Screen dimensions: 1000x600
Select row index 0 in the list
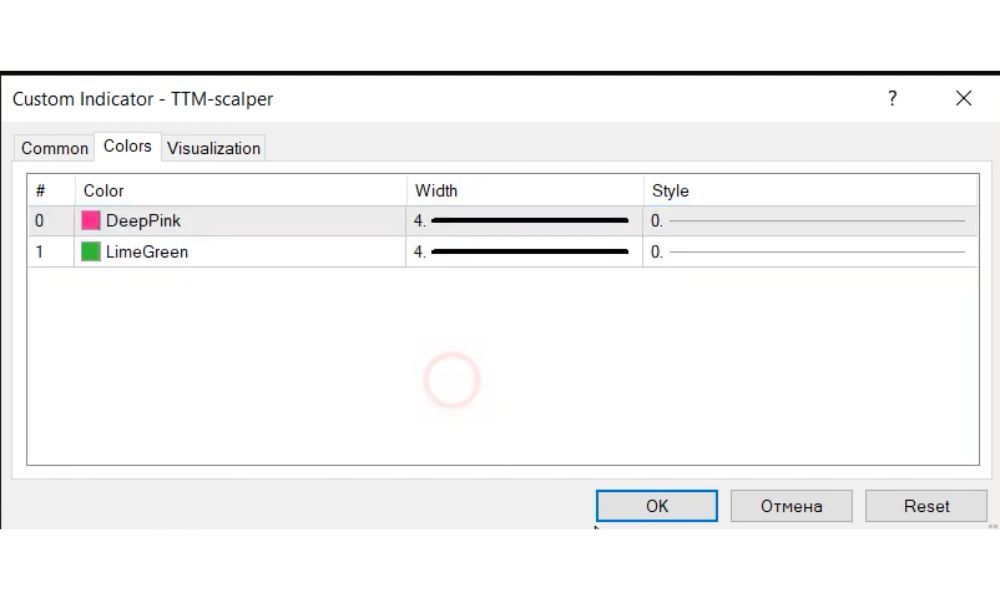coord(40,221)
